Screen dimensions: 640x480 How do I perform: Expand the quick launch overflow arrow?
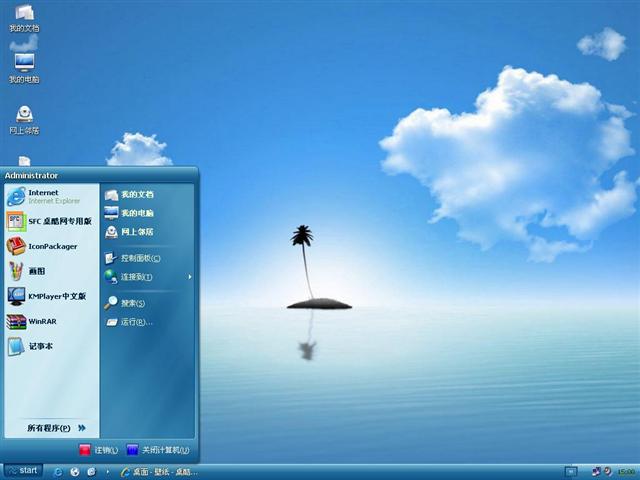[x=108, y=472]
